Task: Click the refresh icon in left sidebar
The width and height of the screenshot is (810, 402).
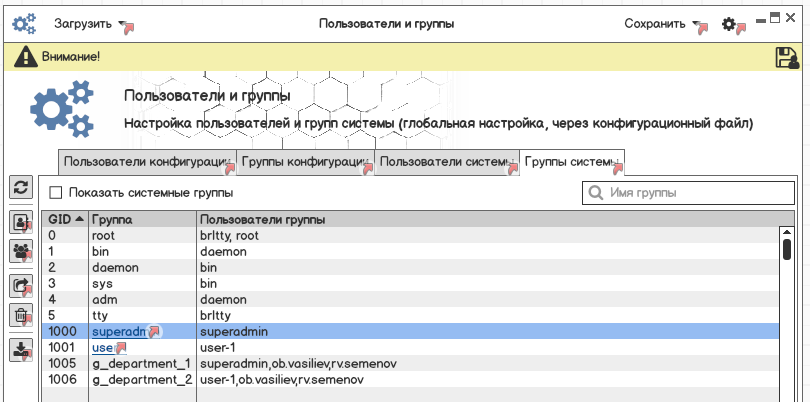Action: coord(21,187)
